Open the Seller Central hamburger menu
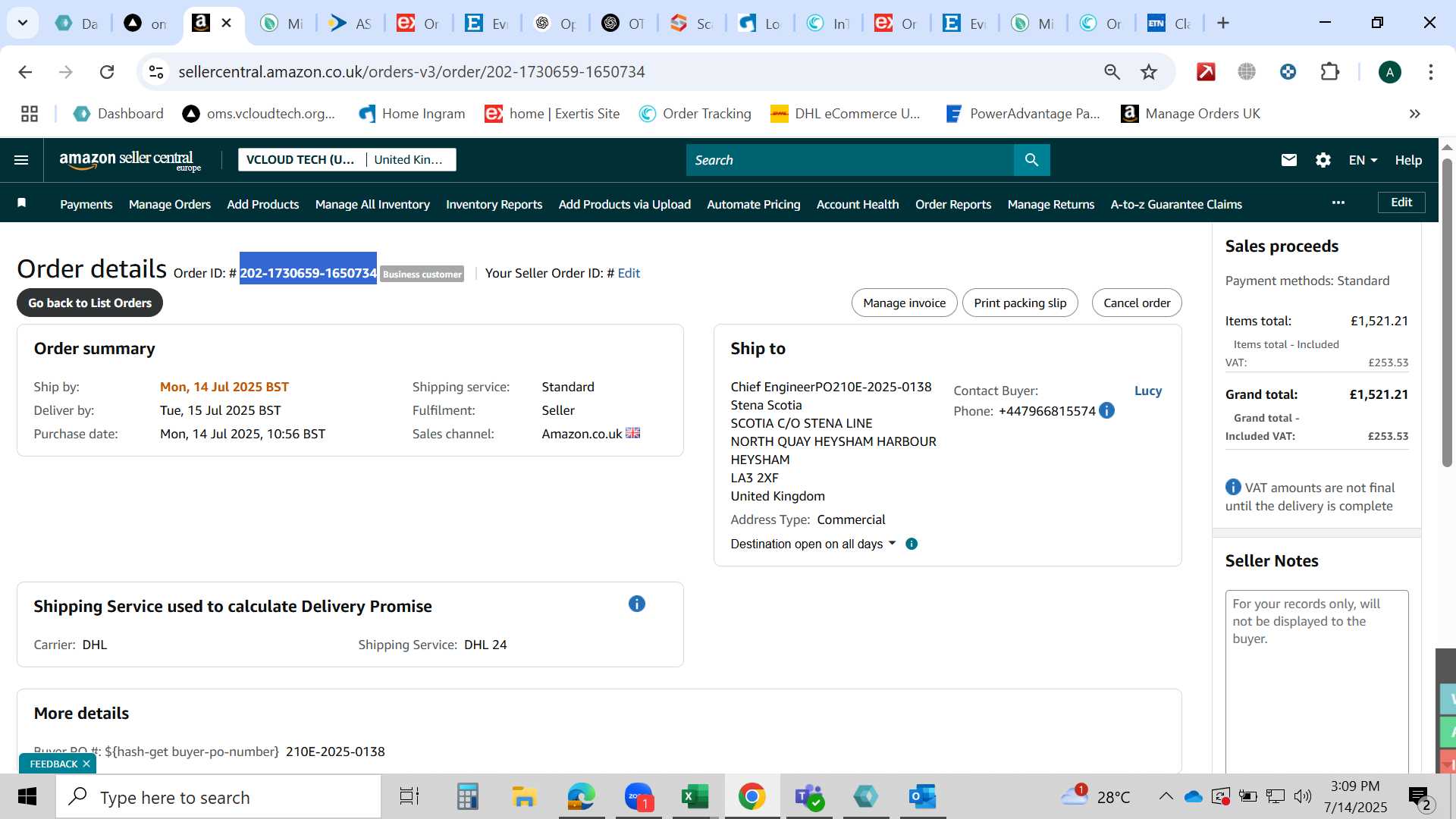The height and width of the screenshot is (819, 1456). pos(21,160)
